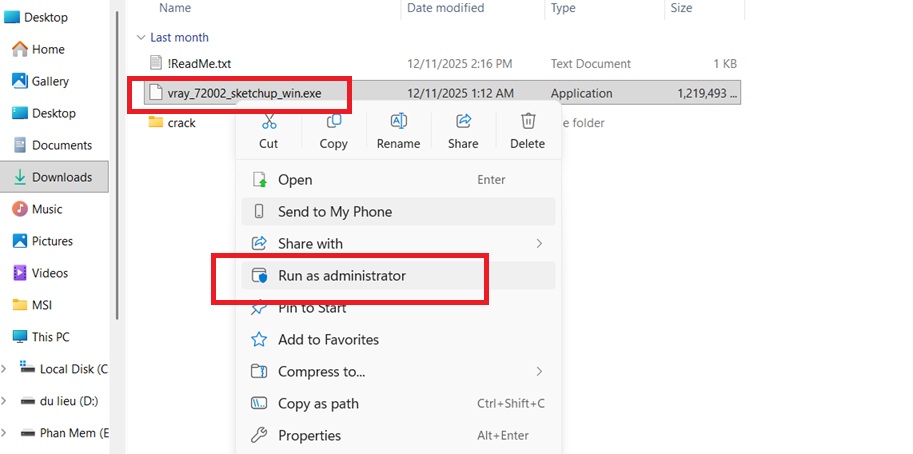Select the !ReadMe.txt file
913x454 pixels.
tap(198, 63)
